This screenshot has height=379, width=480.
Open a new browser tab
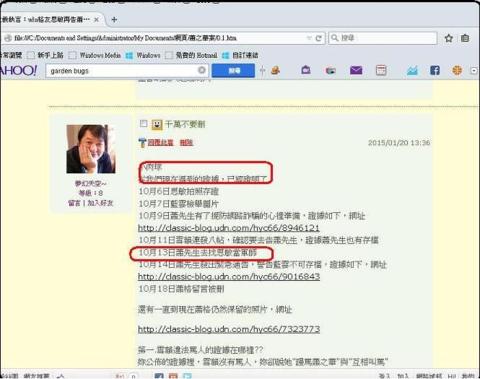click(114, 20)
